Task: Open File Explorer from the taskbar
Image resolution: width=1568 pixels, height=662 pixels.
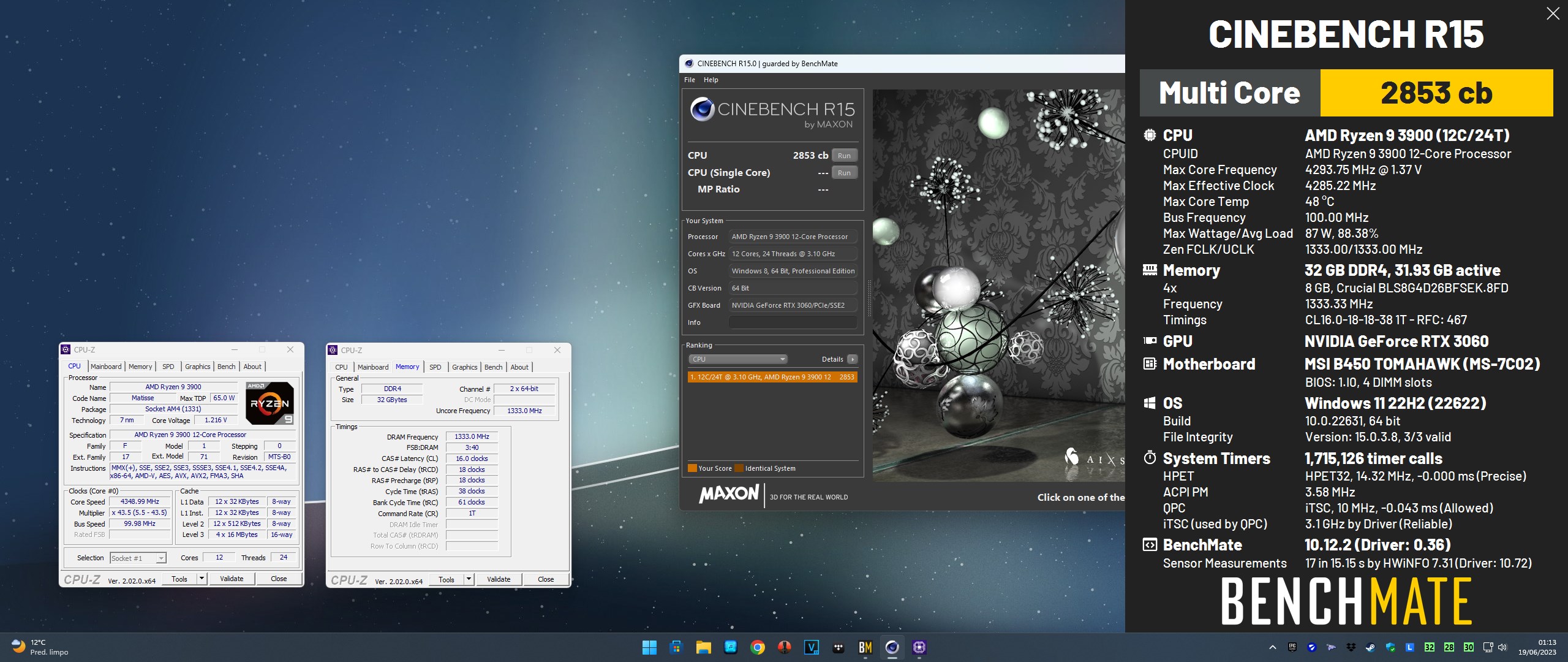Action: (703, 647)
